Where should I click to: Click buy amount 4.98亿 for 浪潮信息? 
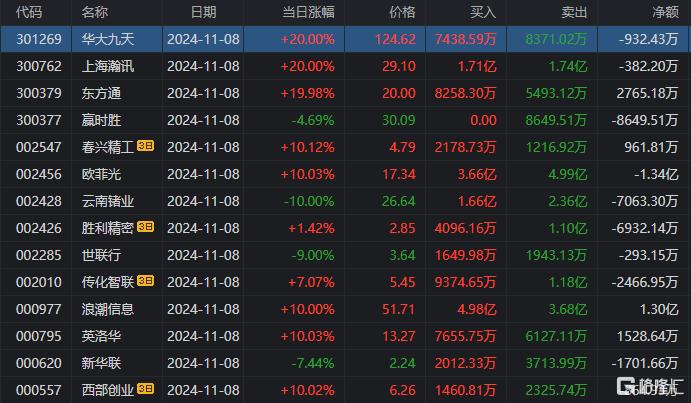pyautogui.click(x=477, y=309)
